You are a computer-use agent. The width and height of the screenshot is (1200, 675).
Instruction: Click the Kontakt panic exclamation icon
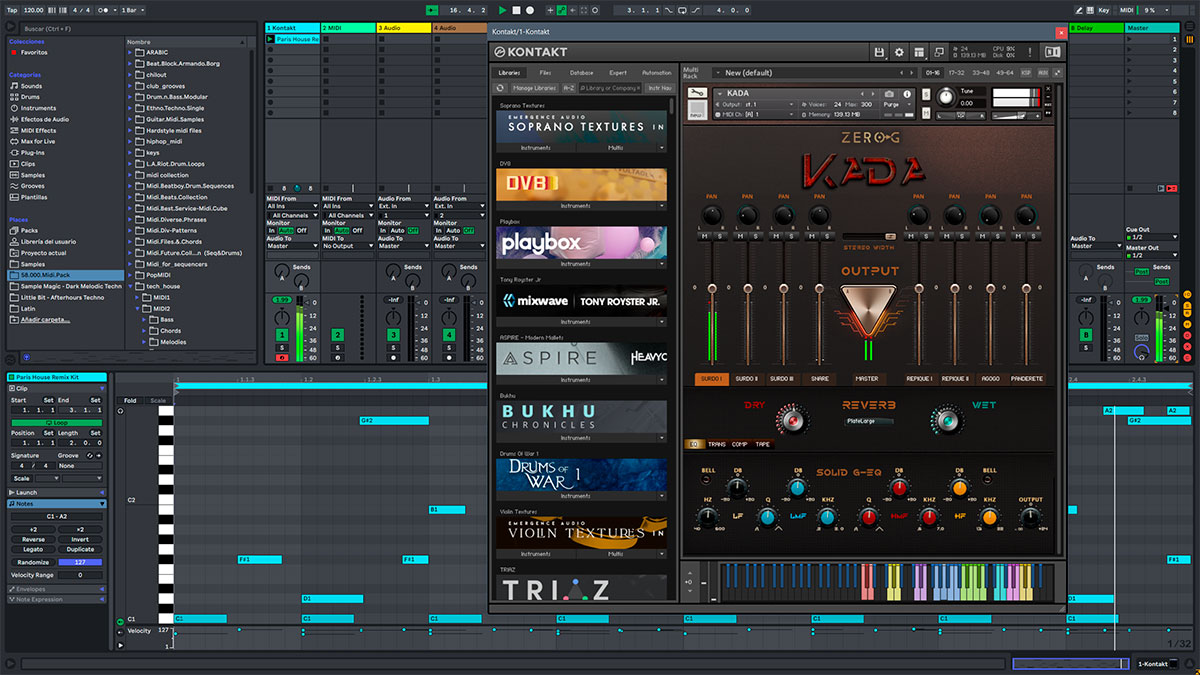point(1028,52)
